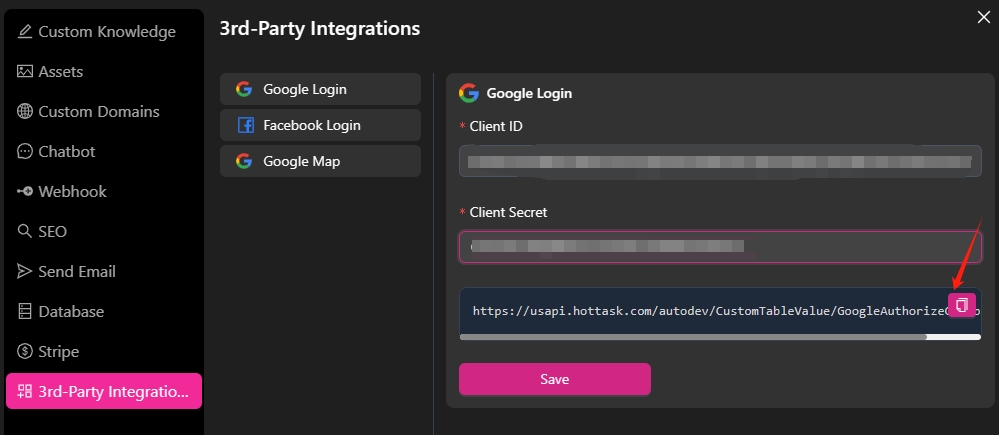Click the Database icon in sidebar
The width and height of the screenshot is (999, 435).
click(x=25, y=311)
